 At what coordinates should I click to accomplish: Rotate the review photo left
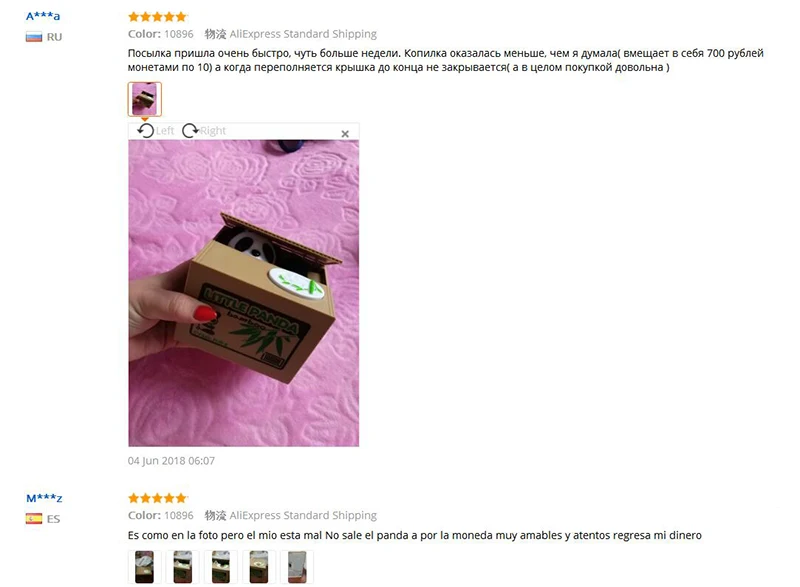pos(156,131)
